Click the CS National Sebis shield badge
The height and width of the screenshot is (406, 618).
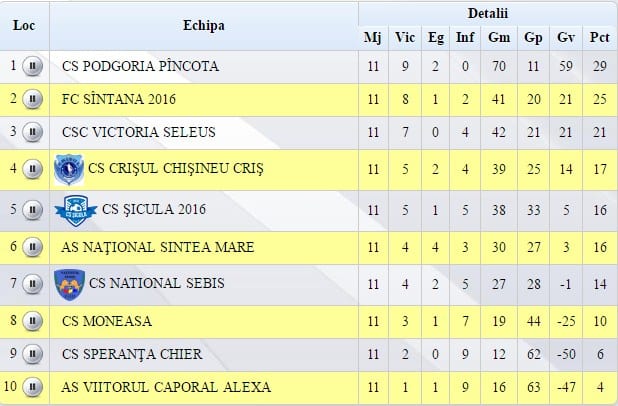[68, 283]
